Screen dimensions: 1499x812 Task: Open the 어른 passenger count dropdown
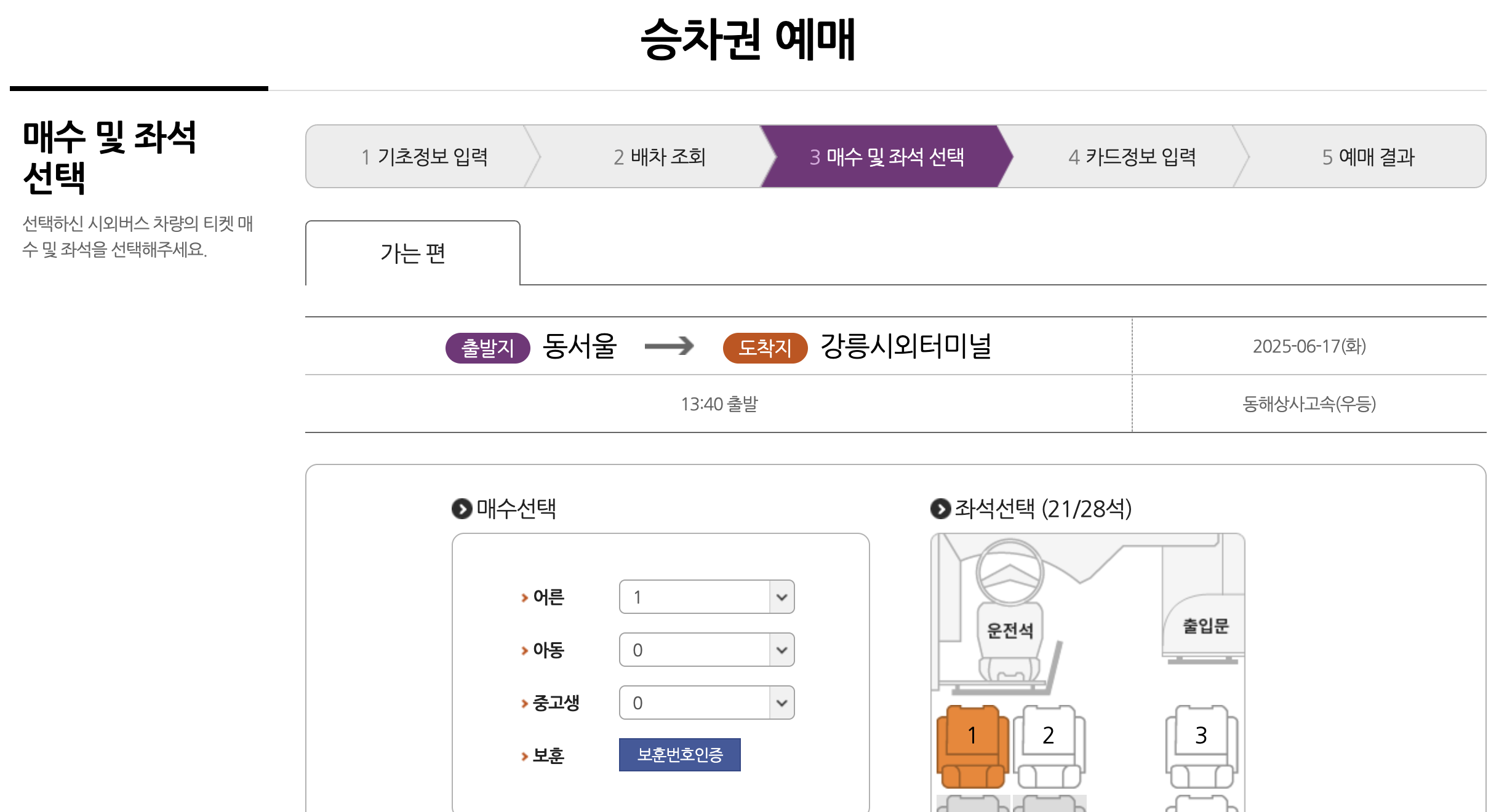(x=706, y=596)
